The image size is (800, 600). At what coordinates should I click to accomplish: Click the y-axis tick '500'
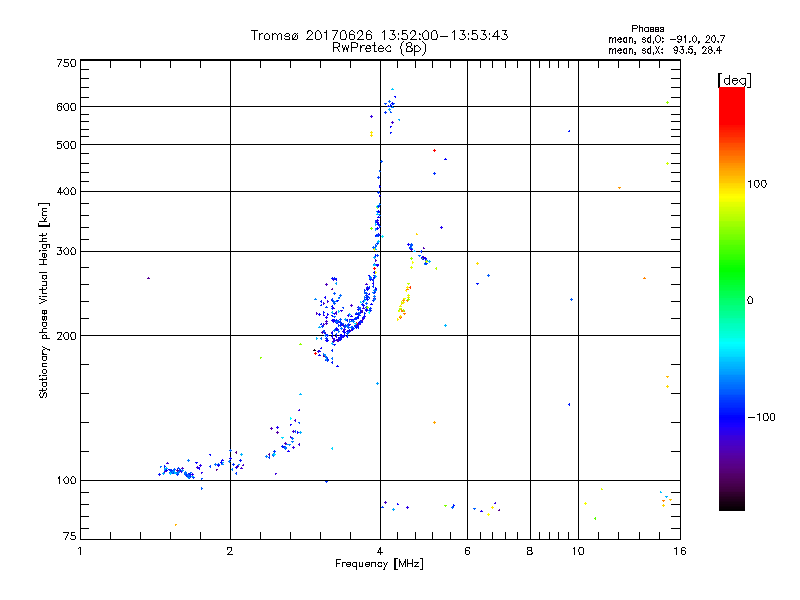pos(66,145)
